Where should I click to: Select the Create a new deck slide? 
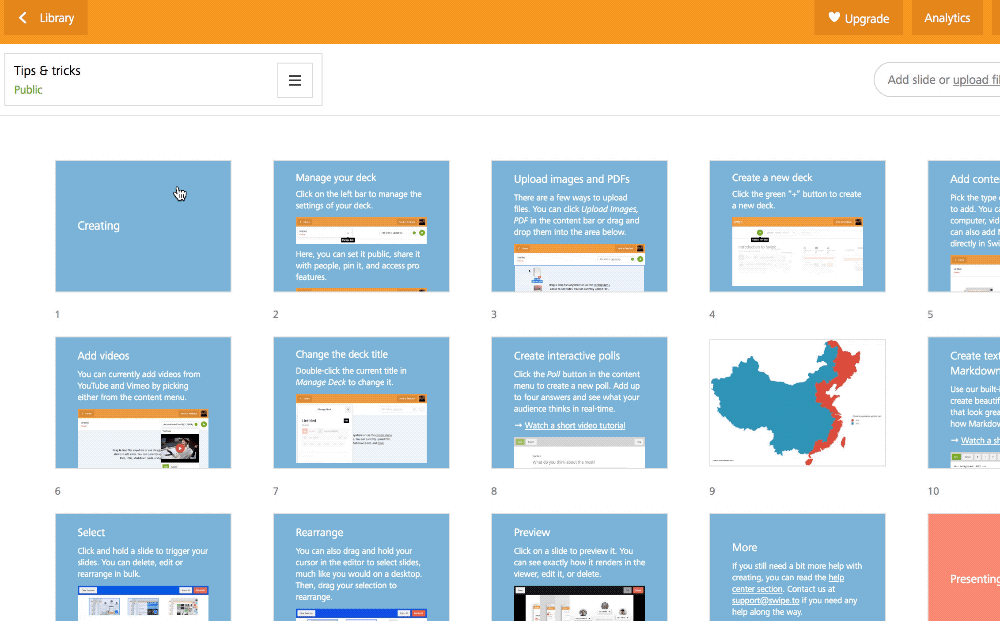pyautogui.click(x=797, y=226)
